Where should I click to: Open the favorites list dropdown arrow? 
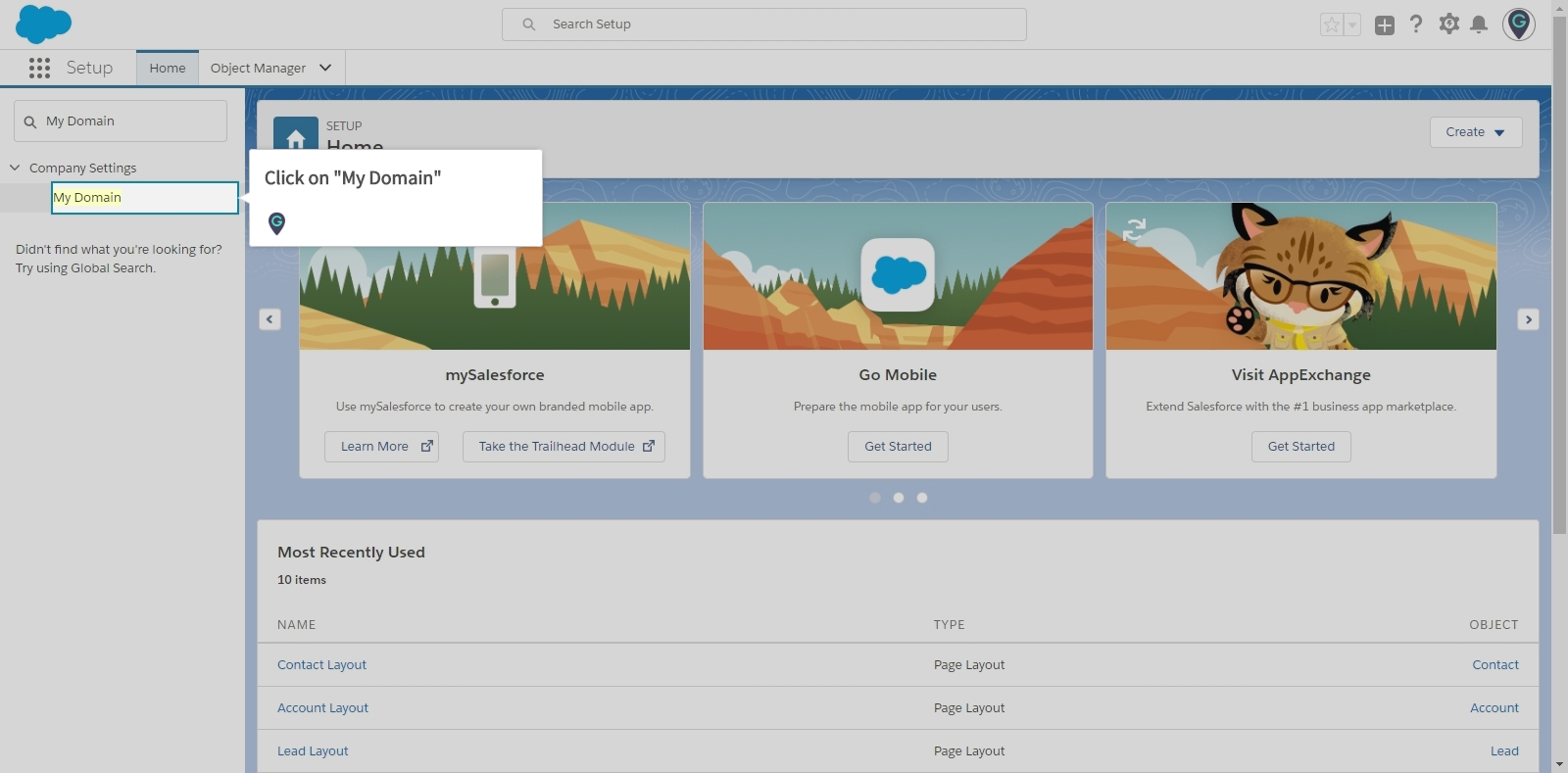[x=1352, y=24]
